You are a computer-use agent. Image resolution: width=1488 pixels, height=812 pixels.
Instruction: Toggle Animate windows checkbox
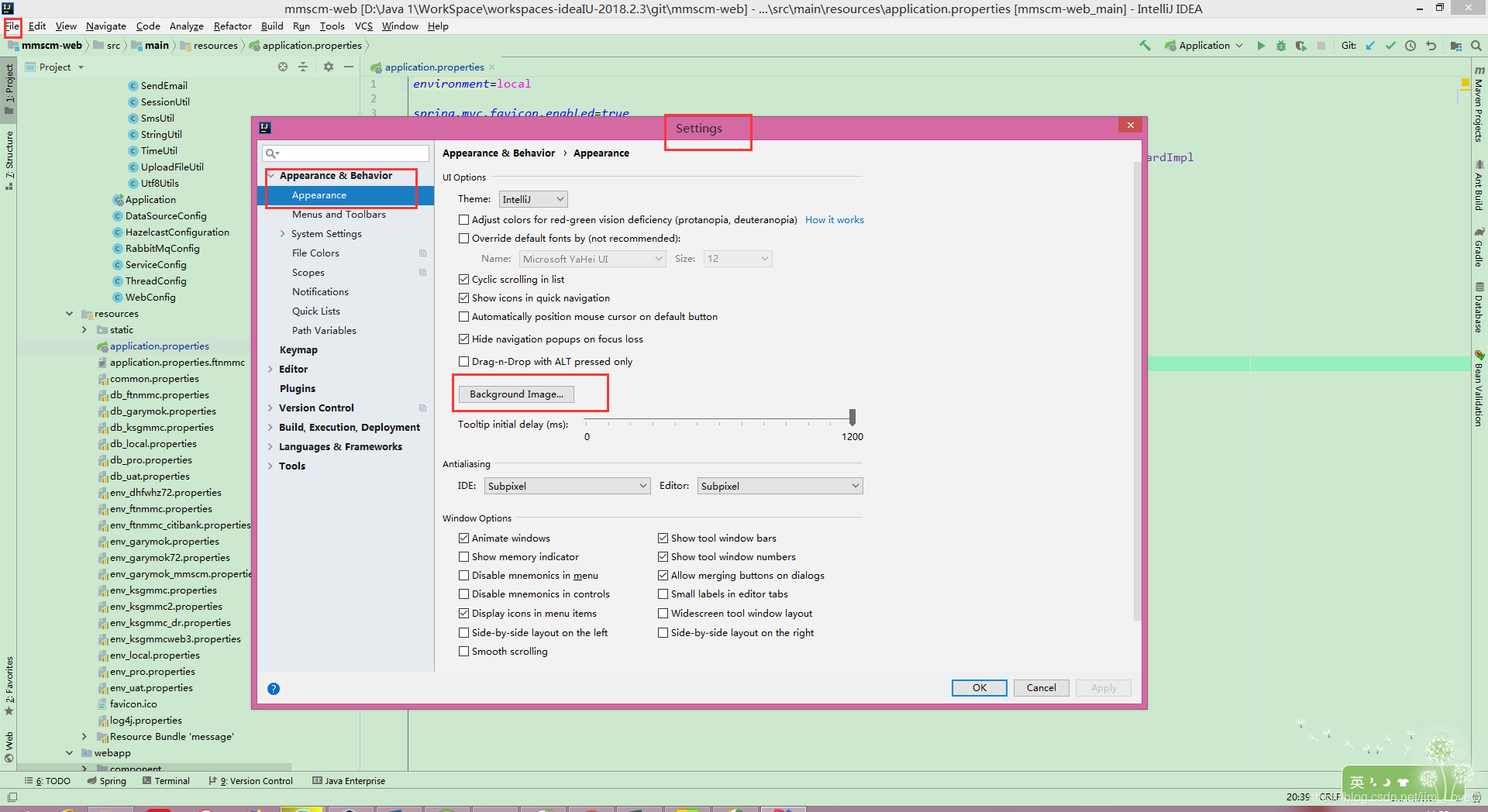[463, 538]
